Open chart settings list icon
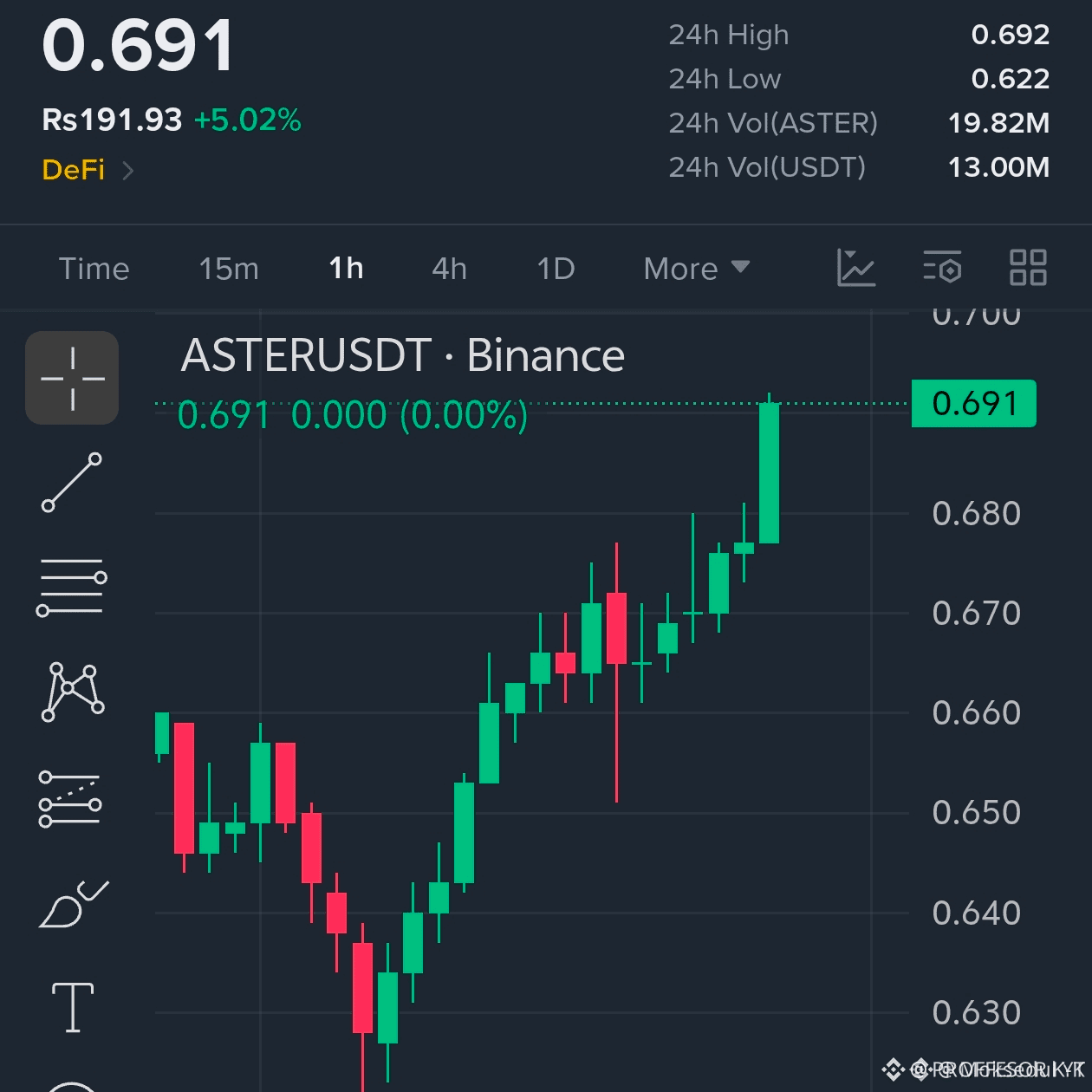The image size is (1092, 1092). [942, 267]
